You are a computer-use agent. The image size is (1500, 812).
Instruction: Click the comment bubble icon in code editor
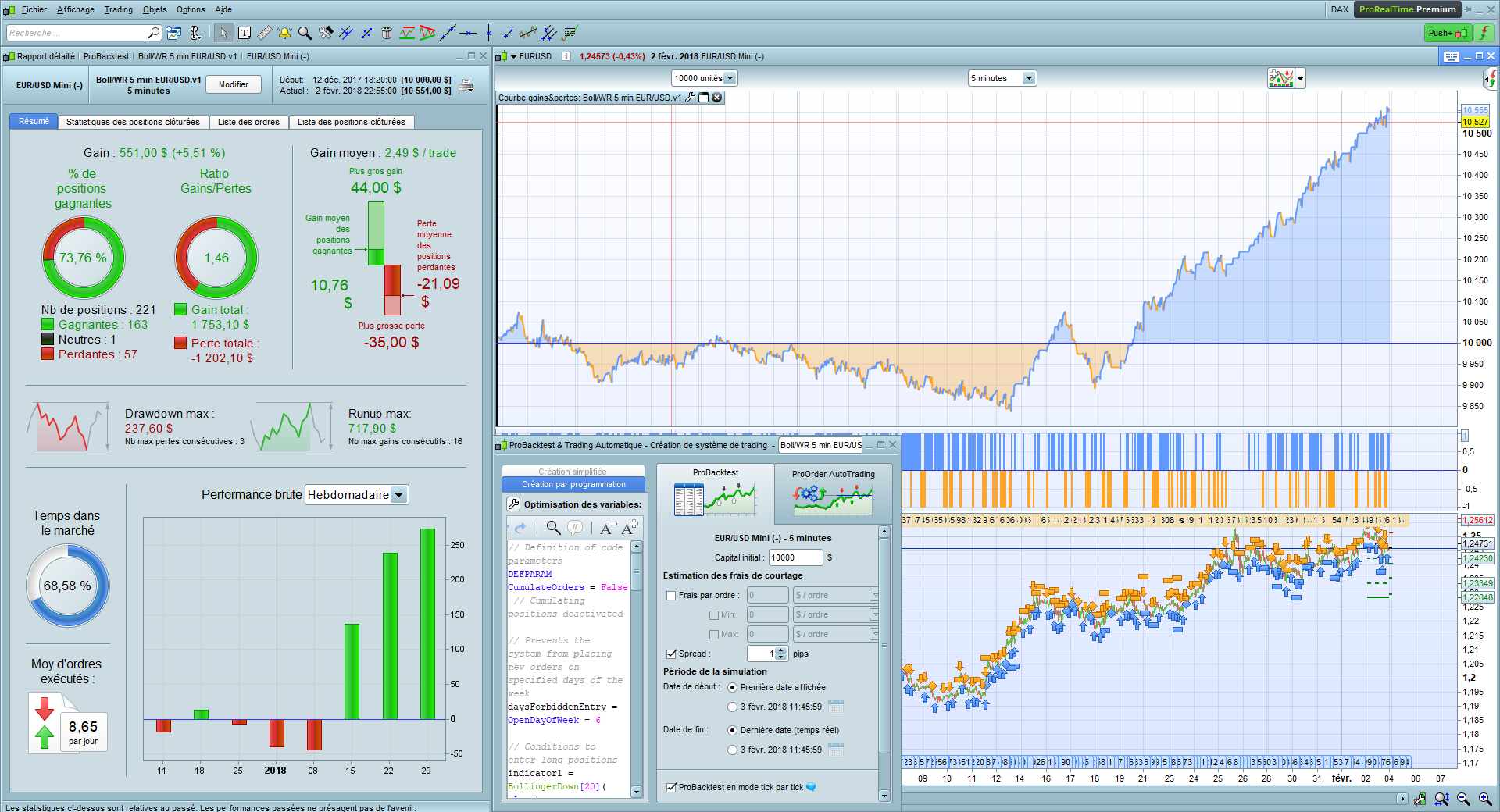[575, 528]
